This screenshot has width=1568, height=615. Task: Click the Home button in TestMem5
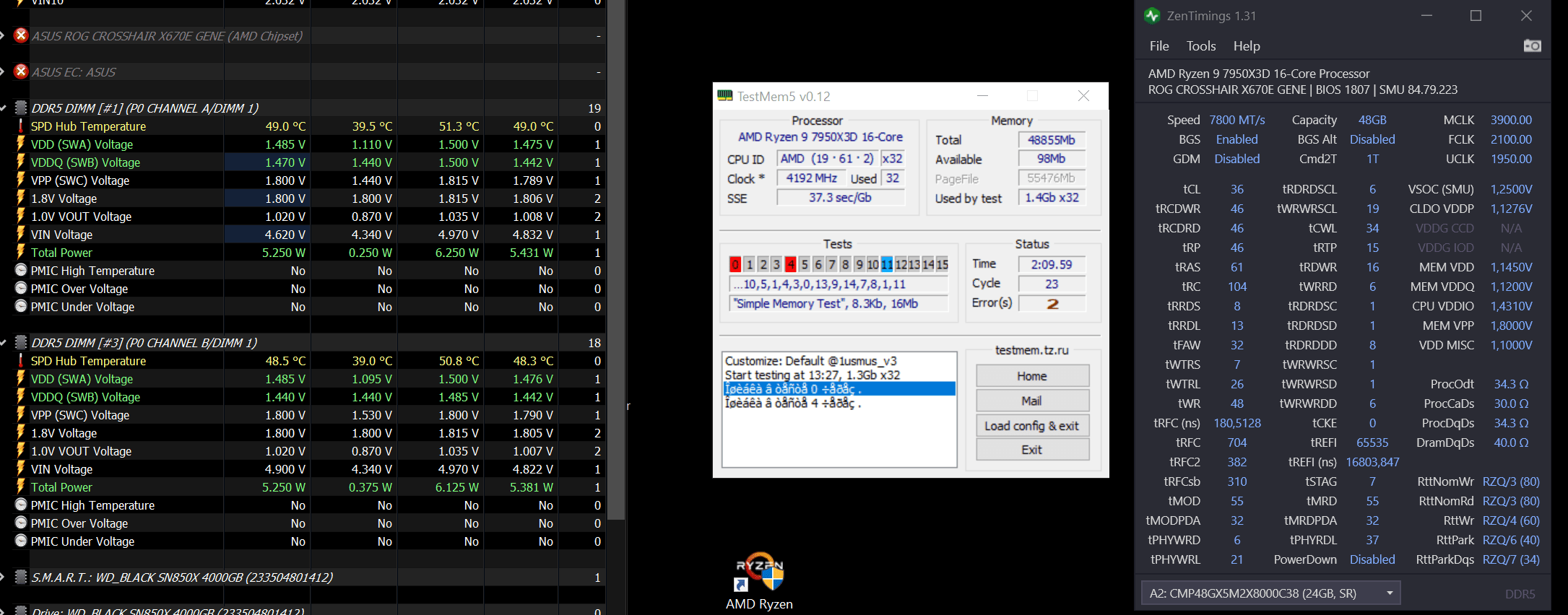point(1032,376)
